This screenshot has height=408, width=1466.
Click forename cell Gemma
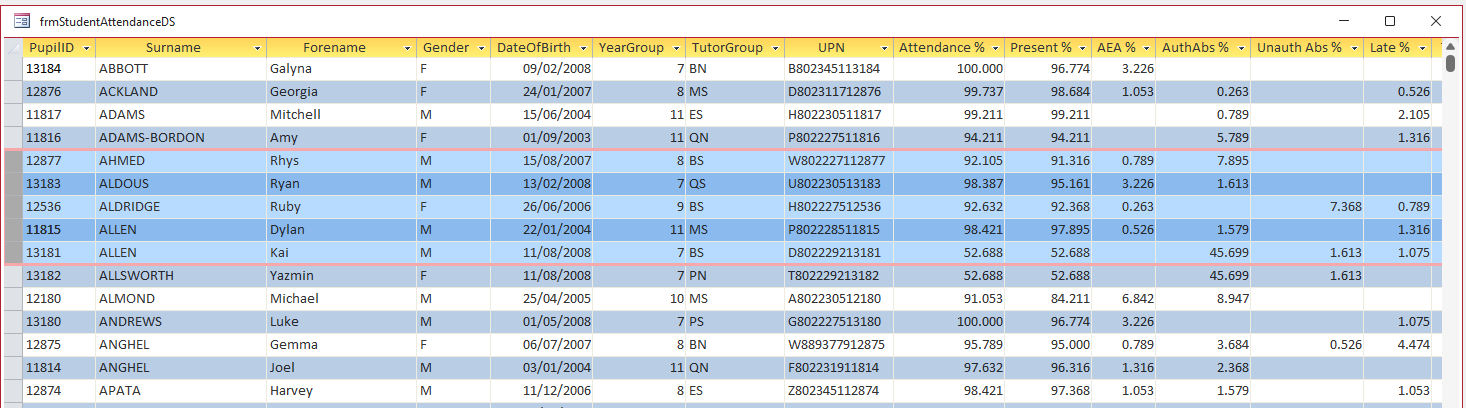pos(341,345)
